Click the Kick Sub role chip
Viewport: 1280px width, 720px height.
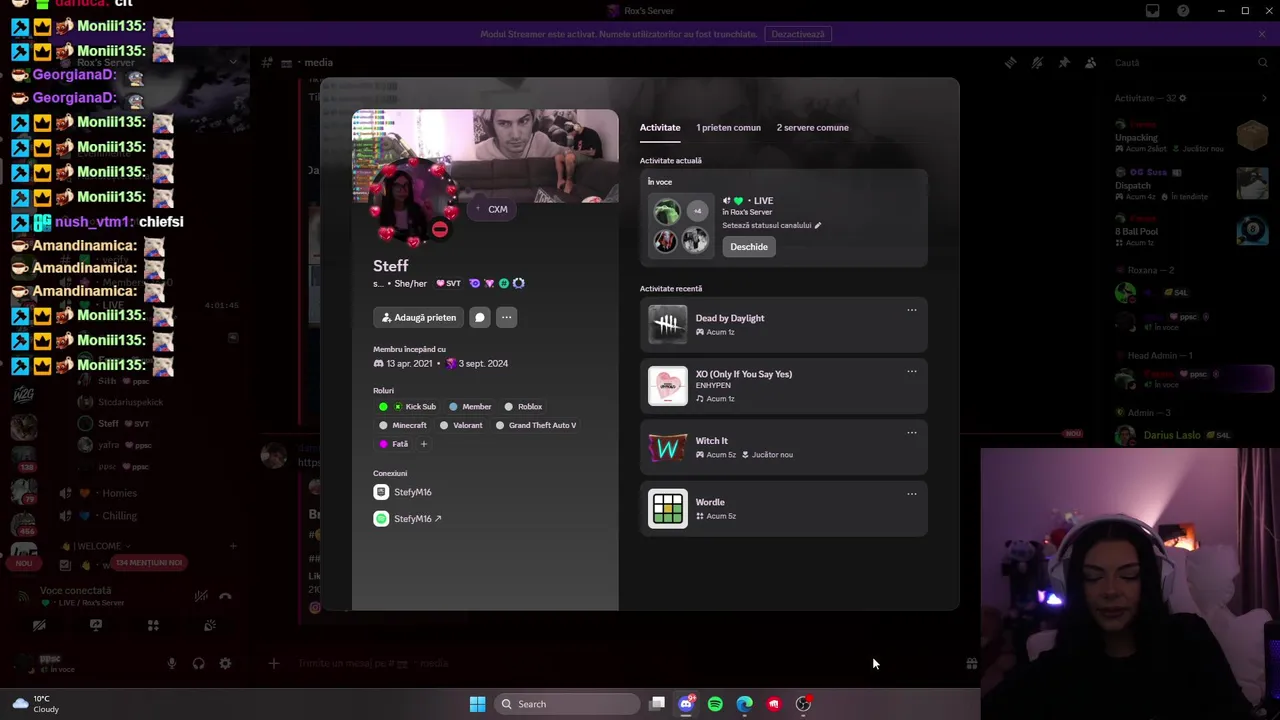point(407,407)
